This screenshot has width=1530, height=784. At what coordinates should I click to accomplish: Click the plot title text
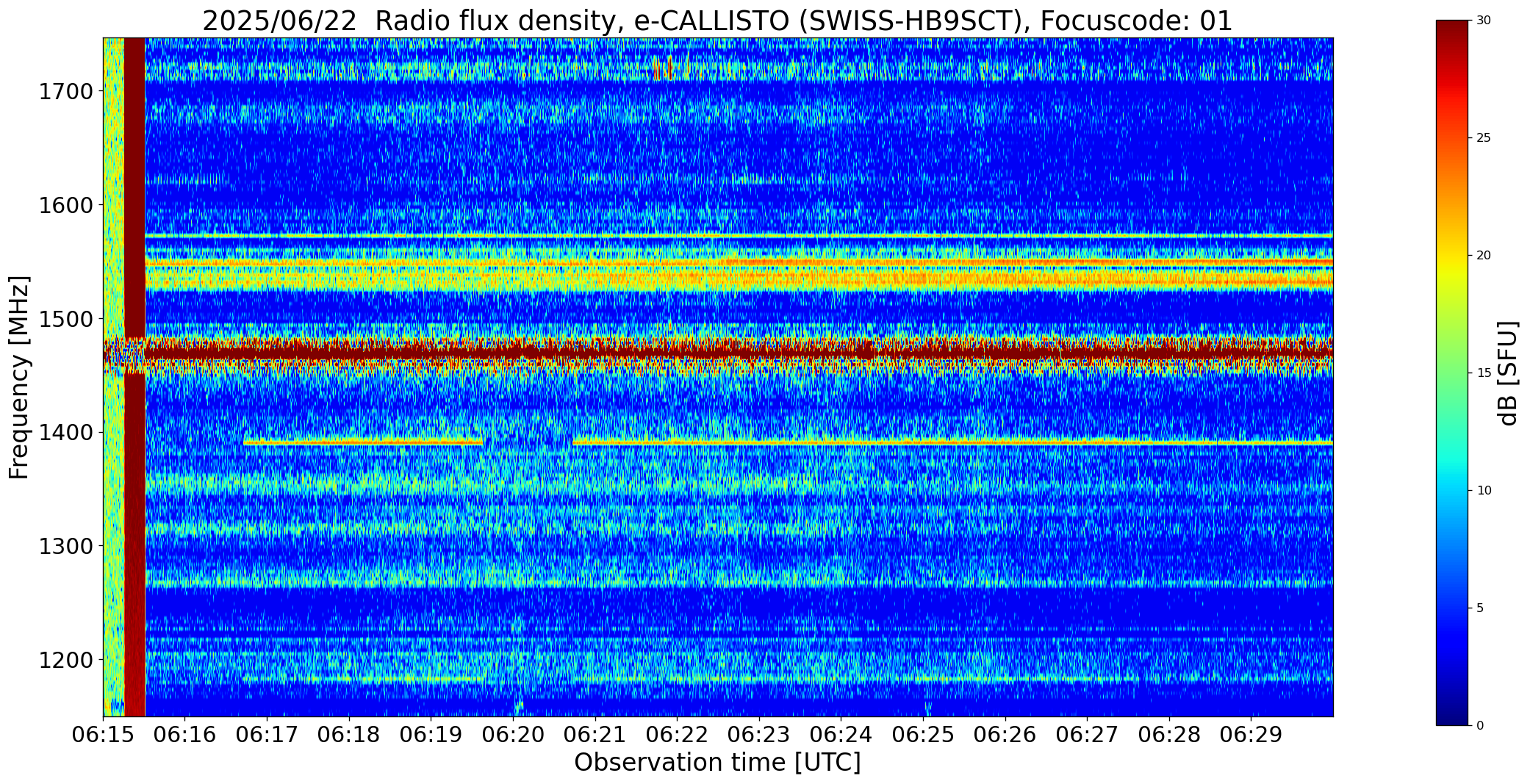(717, 21)
